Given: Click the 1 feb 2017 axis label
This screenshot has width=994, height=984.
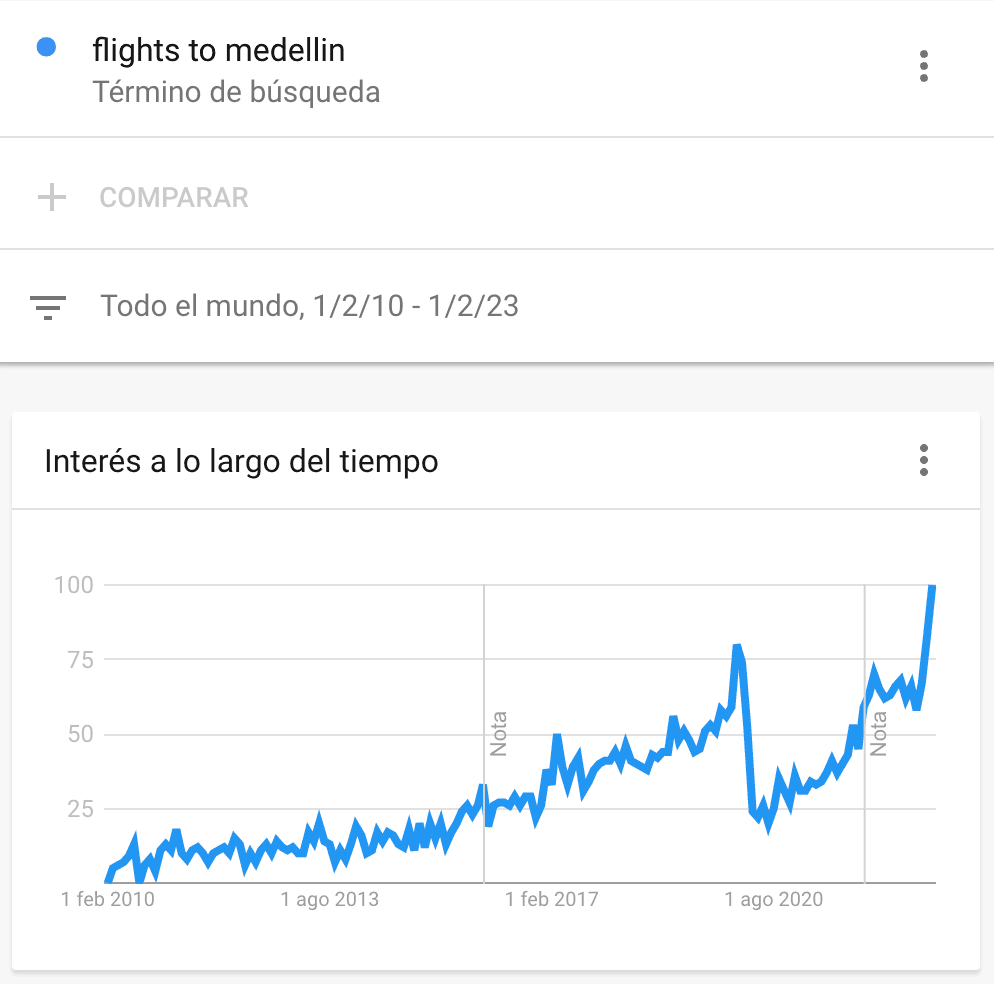Looking at the screenshot, I should [552, 899].
